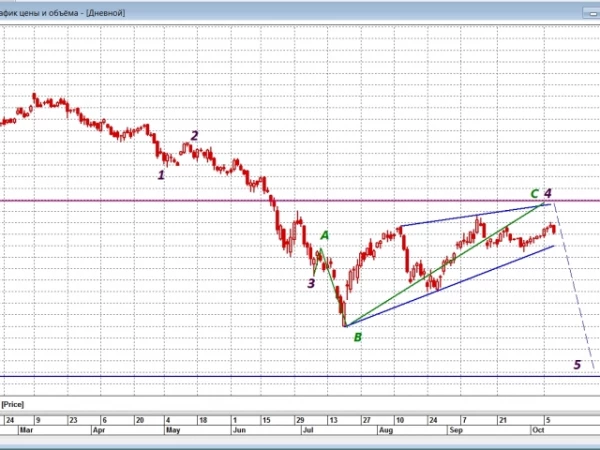Viewport: 600px width, 450px height.
Task: Click date tick 29 before Jul
Action: click(x=300, y=420)
